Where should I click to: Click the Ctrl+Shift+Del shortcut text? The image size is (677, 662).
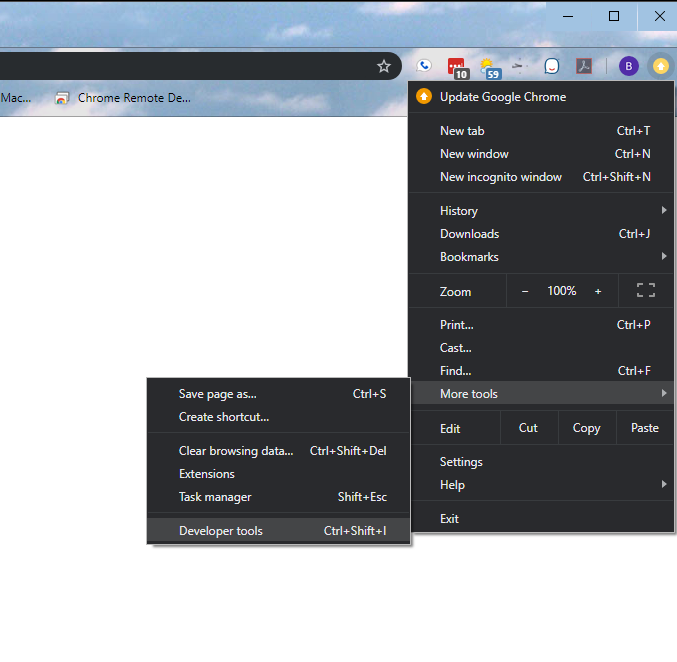348,451
